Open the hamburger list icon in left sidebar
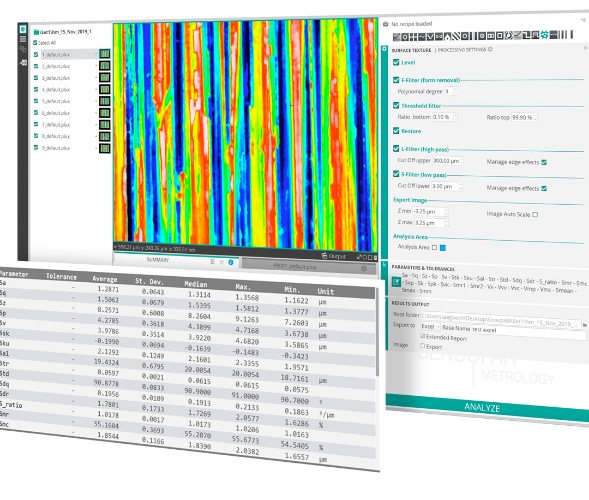Screen dimensions: 589x500 tap(23, 39)
